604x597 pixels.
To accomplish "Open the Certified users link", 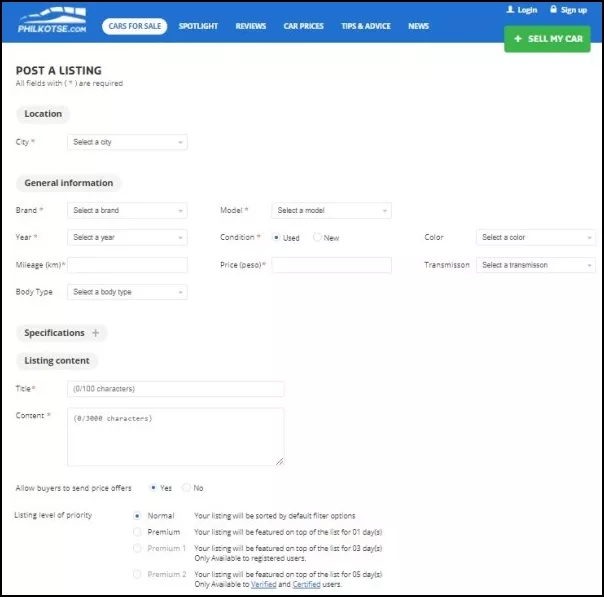I will click(x=306, y=584).
